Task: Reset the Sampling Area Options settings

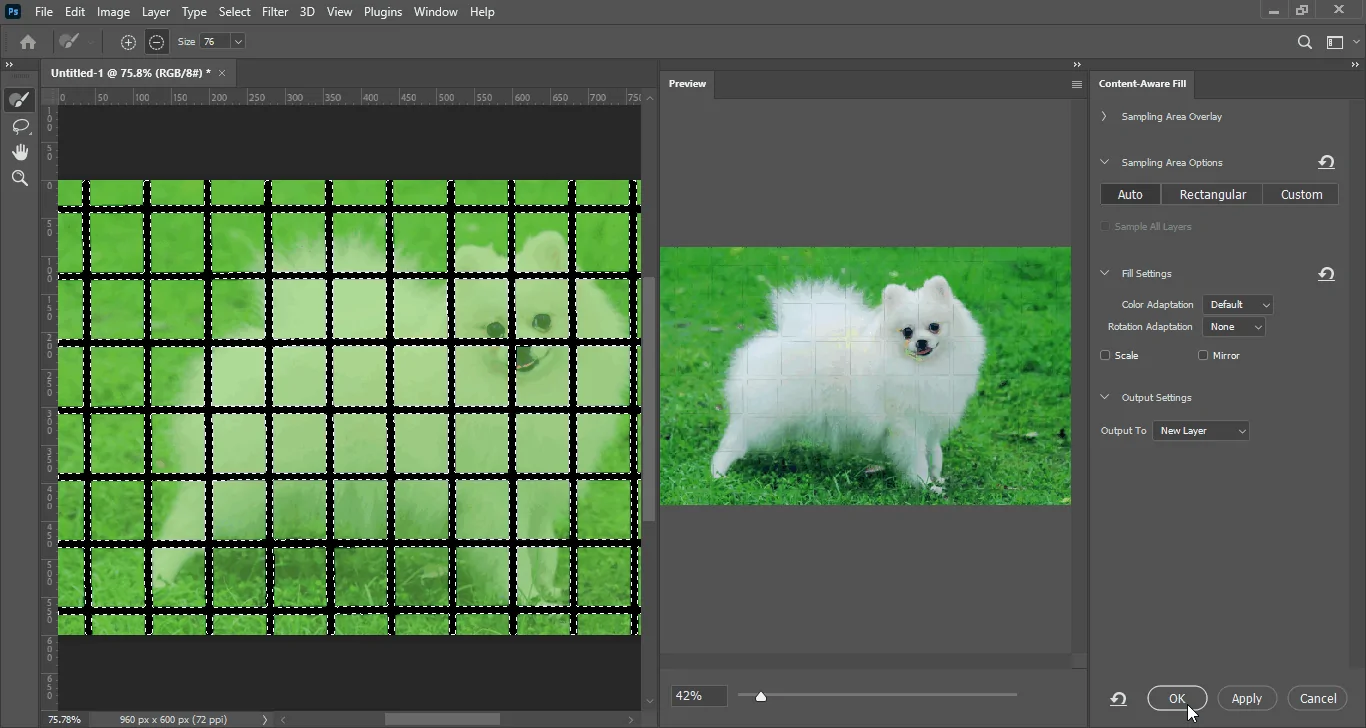Action: (x=1326, y=162)
